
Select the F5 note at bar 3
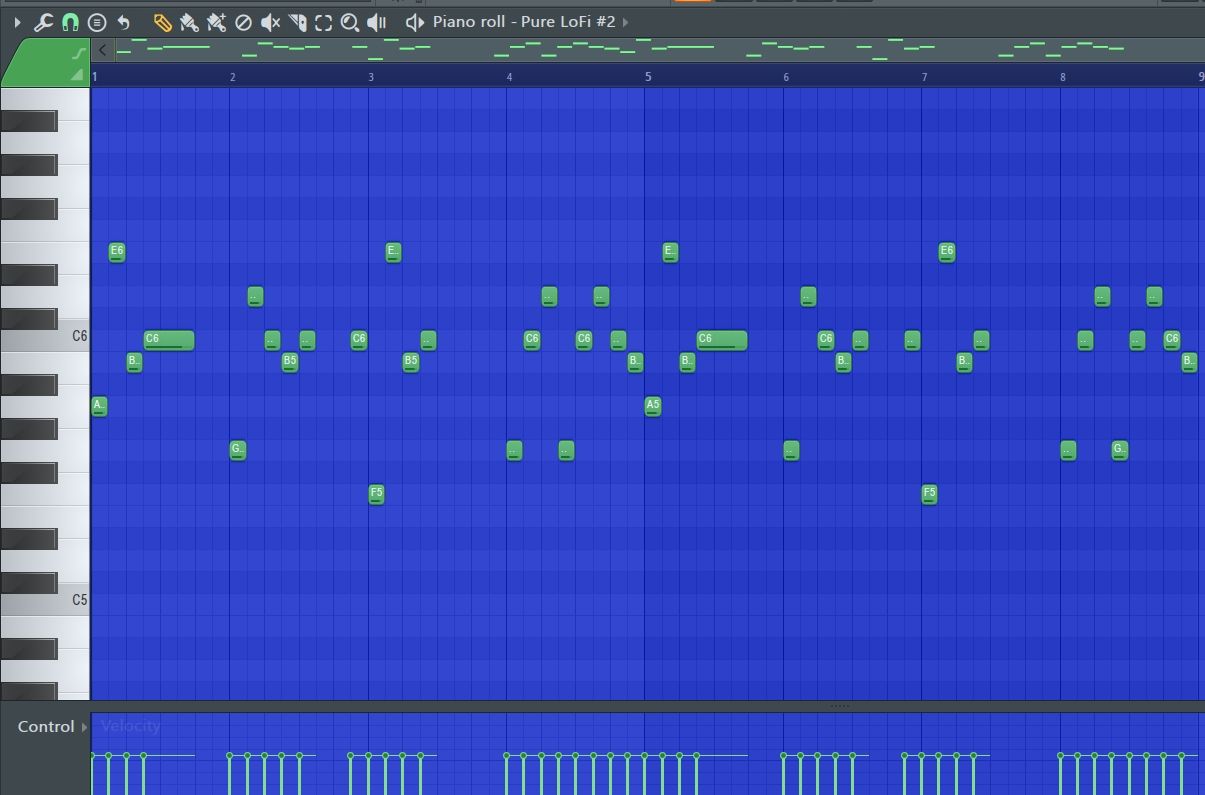[x=376, y=494]
